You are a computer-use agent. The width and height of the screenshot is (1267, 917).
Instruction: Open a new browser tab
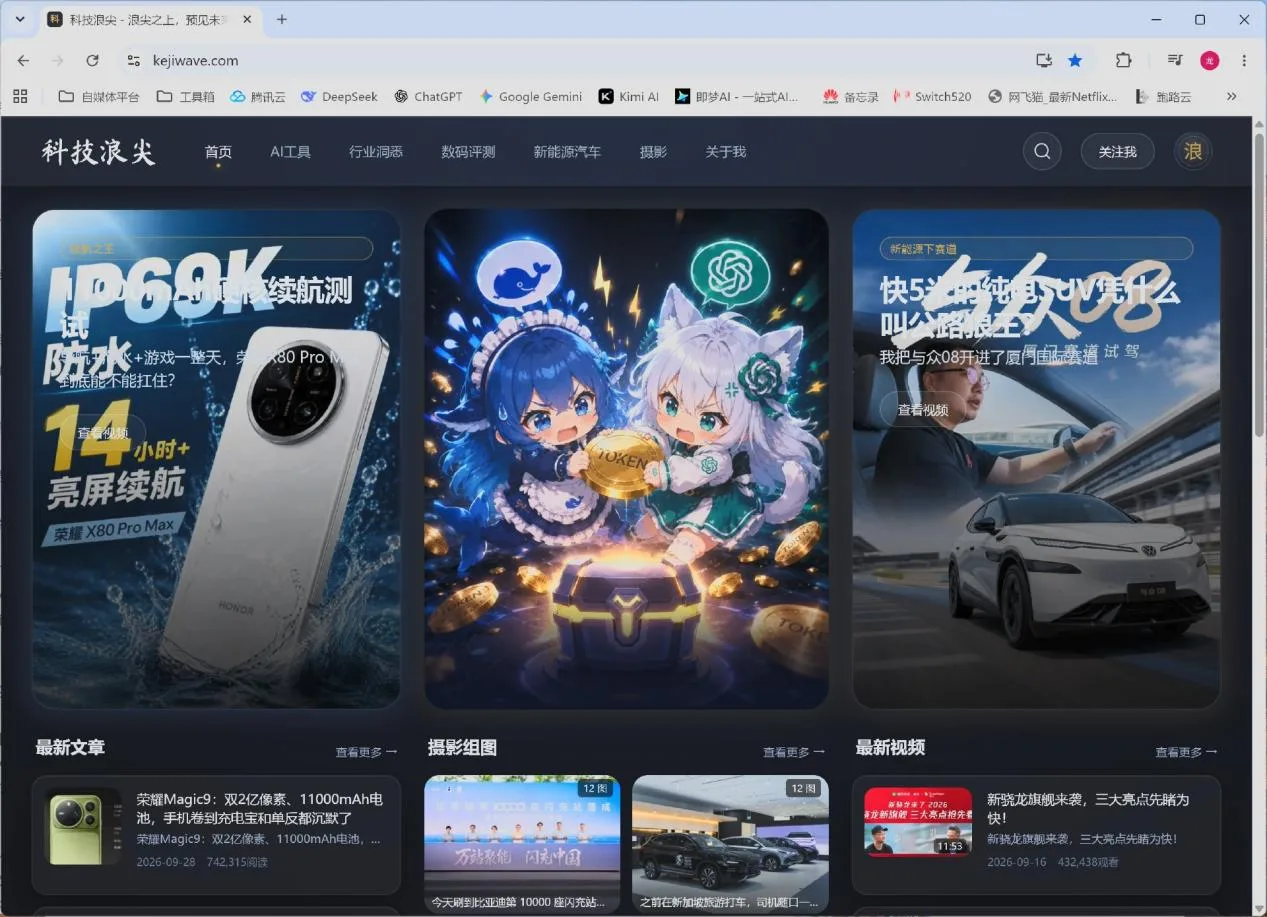(282, 19)
